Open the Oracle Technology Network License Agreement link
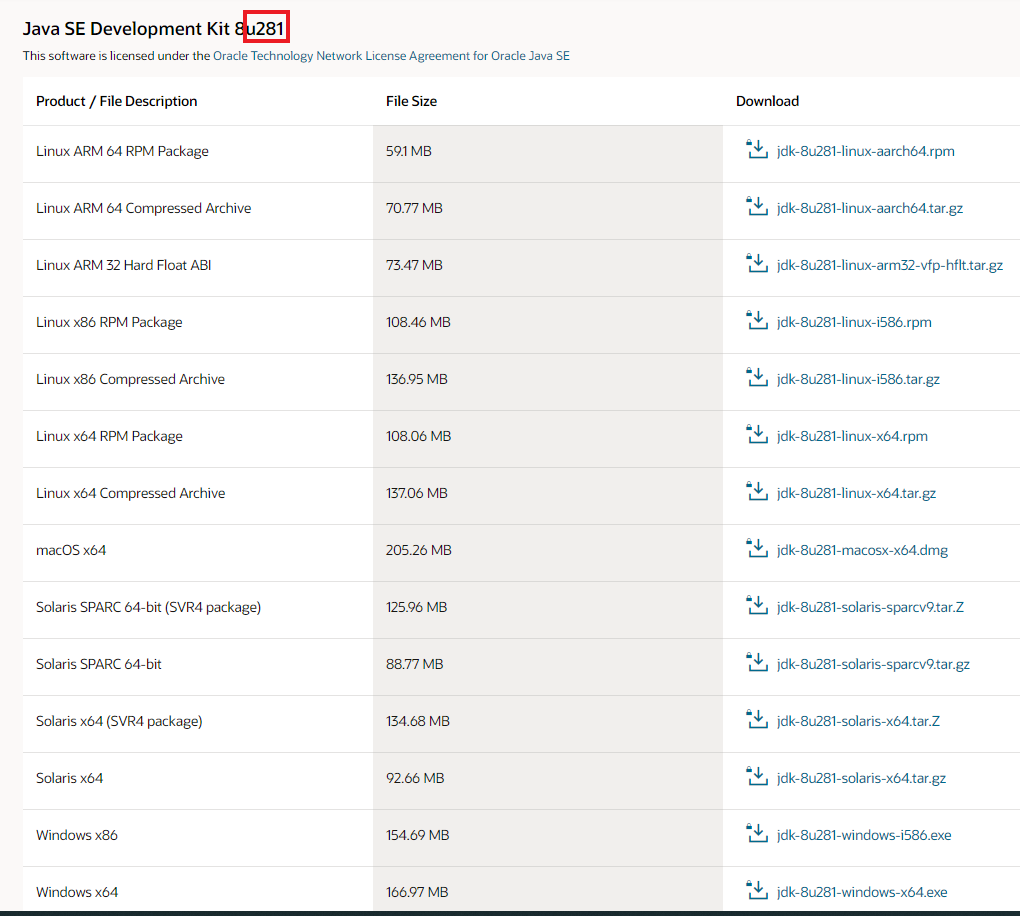 [x=391, y=56]
